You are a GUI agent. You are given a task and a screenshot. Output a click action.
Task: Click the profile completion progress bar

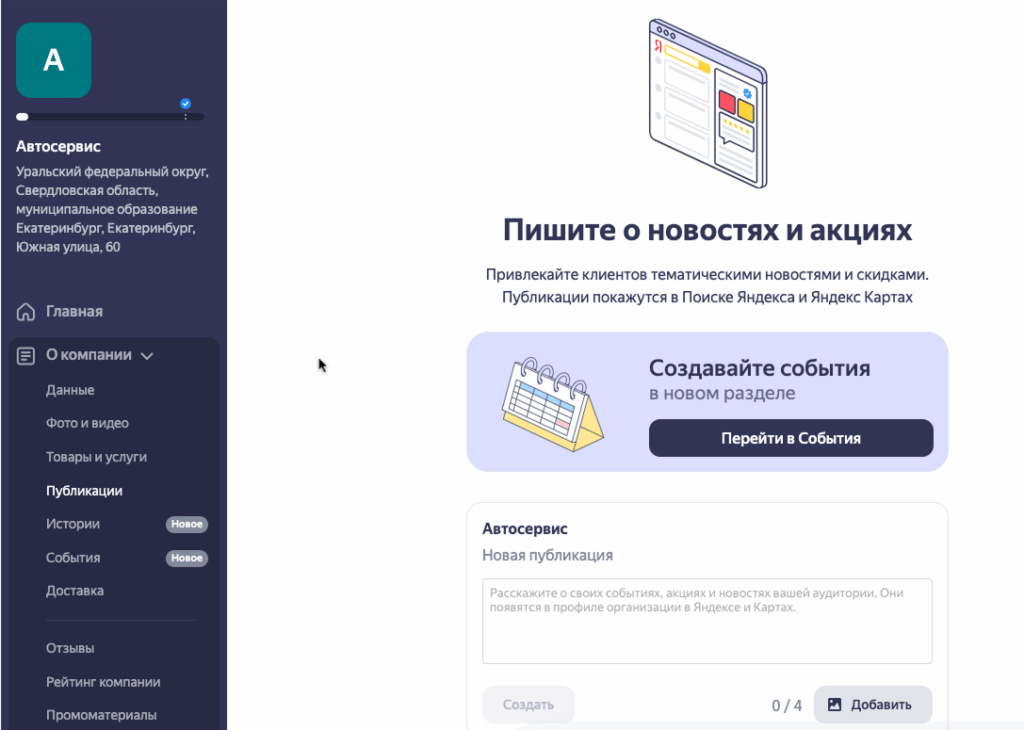pyautogui.click(x=110, y=117)
